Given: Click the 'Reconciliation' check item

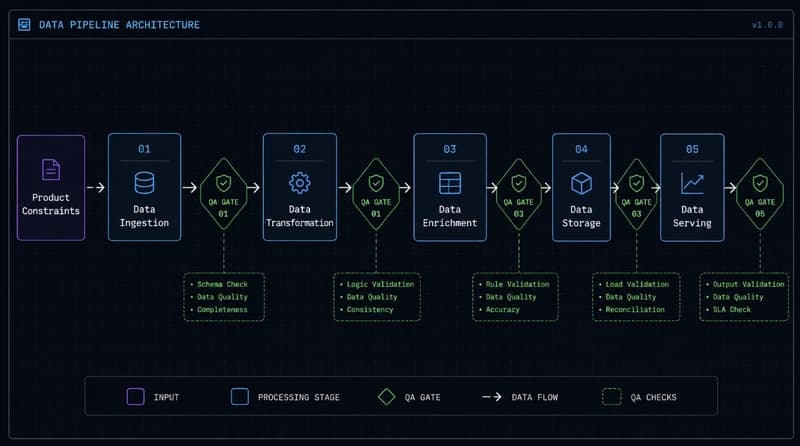Looking at the screenshot, I should tap(635, 310).
